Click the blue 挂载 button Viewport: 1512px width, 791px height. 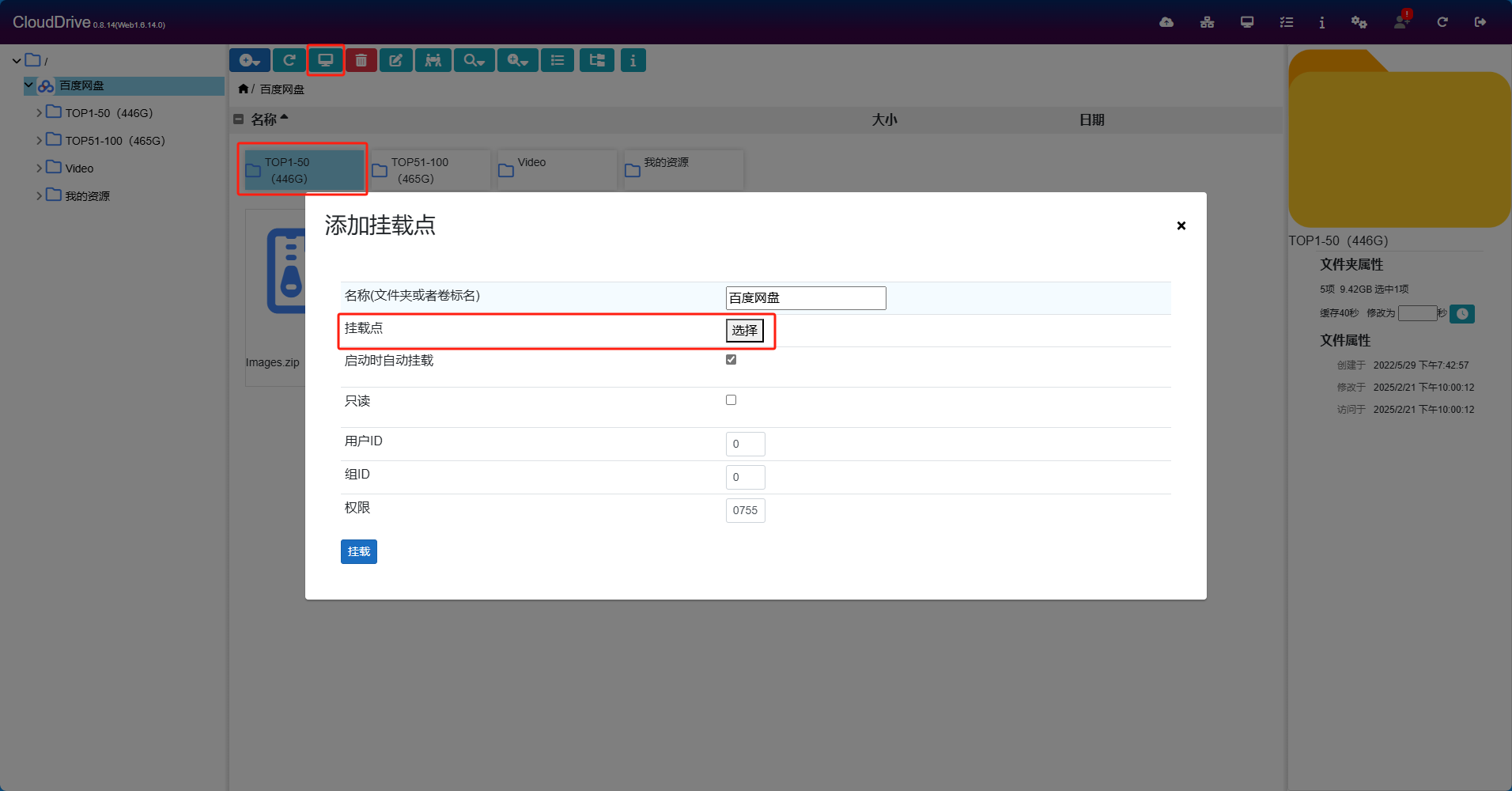click(359, 551)
